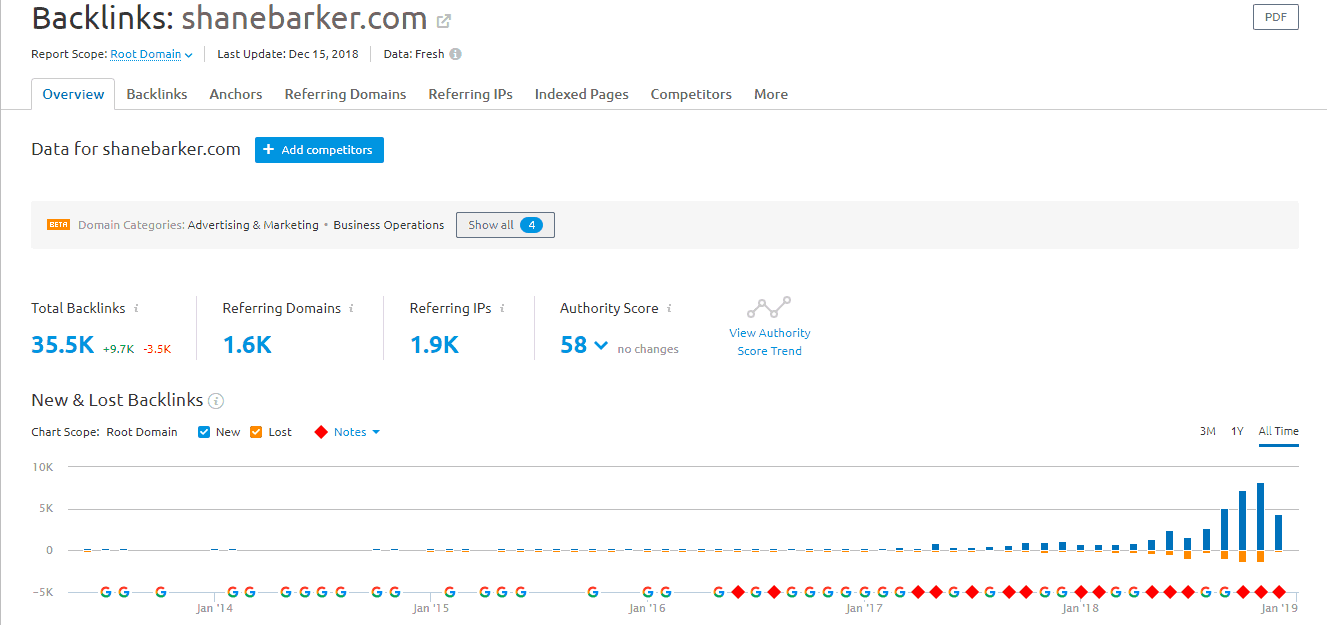Viewport: 1327px width, 625px height.
Task: Open the Notes dropdown in chart legend
Action: point(356,432)
